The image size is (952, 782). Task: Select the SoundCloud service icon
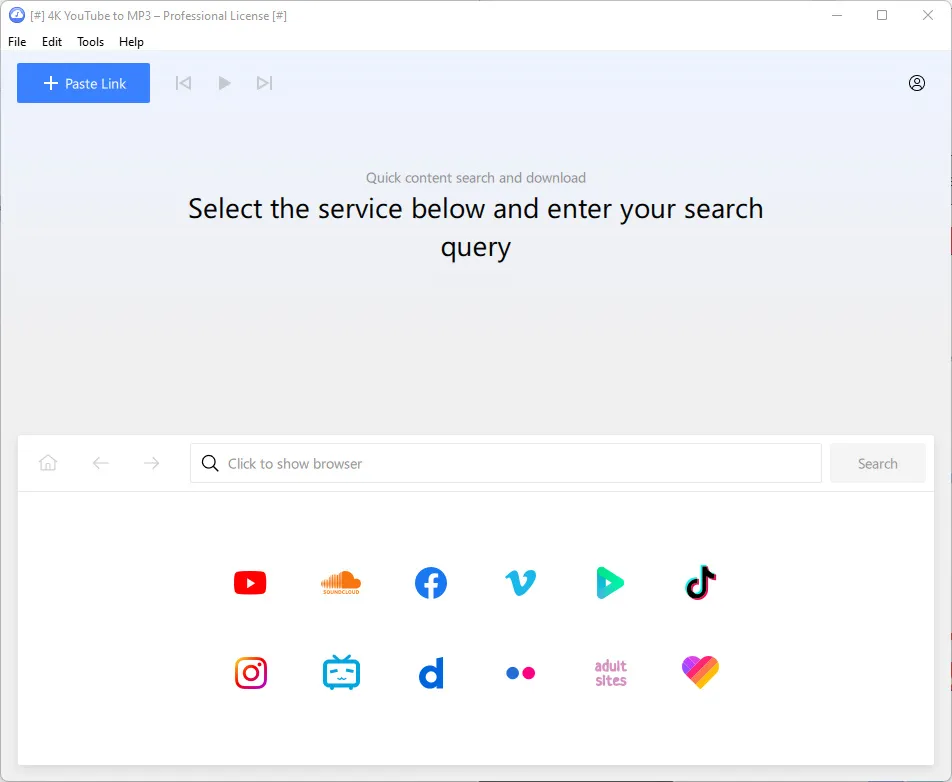point(340,583)
